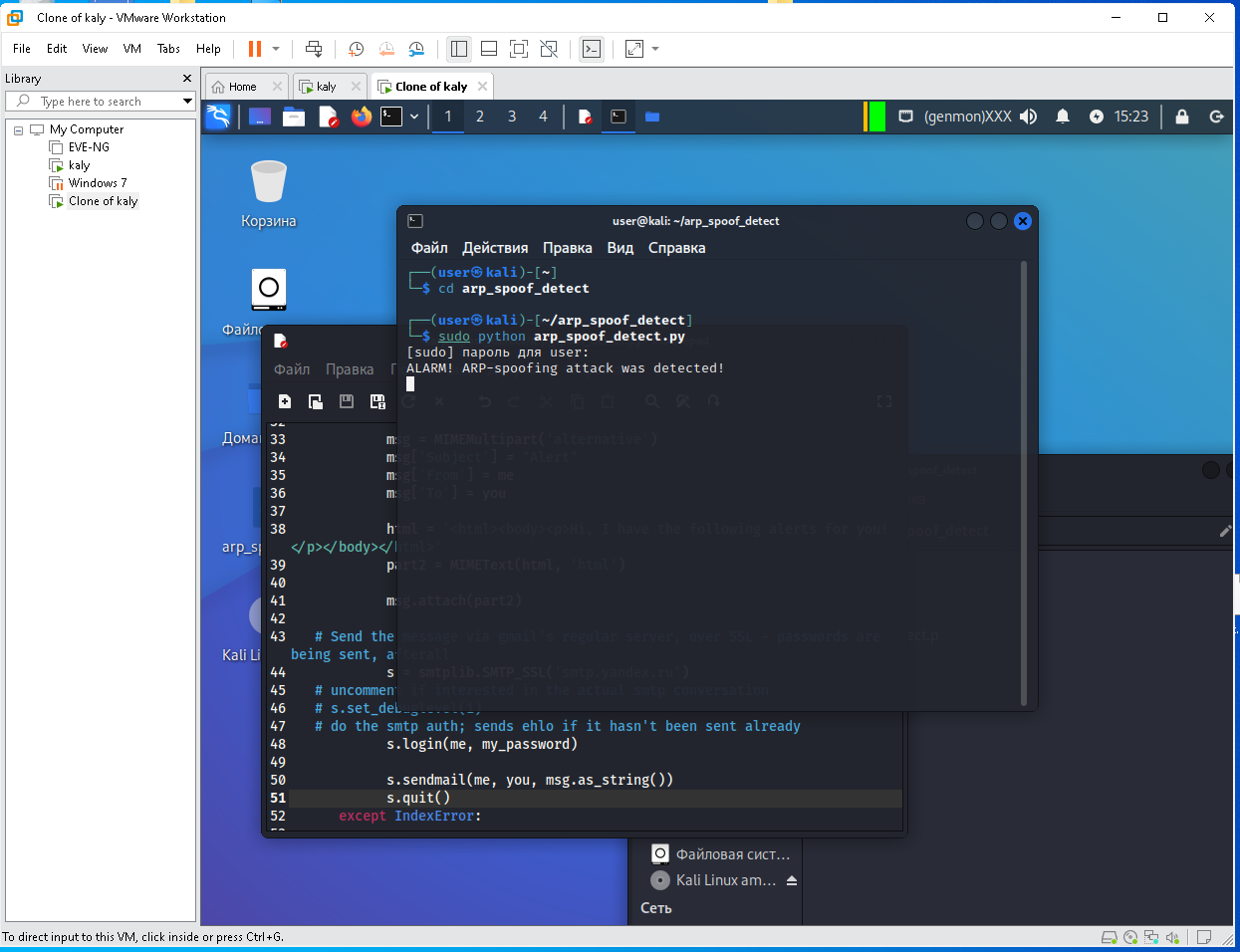
Task: Pause the VM using the orange pause icon
Action: [x=255, y=49]
